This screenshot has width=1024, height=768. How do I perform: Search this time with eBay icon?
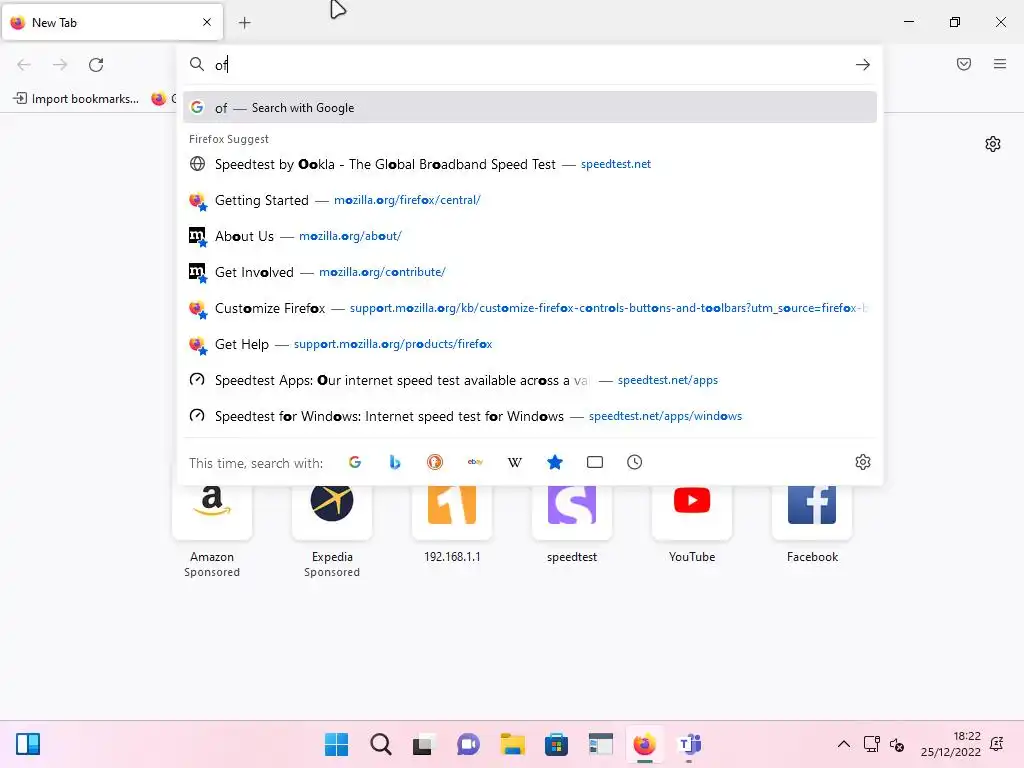pos(475,462)
